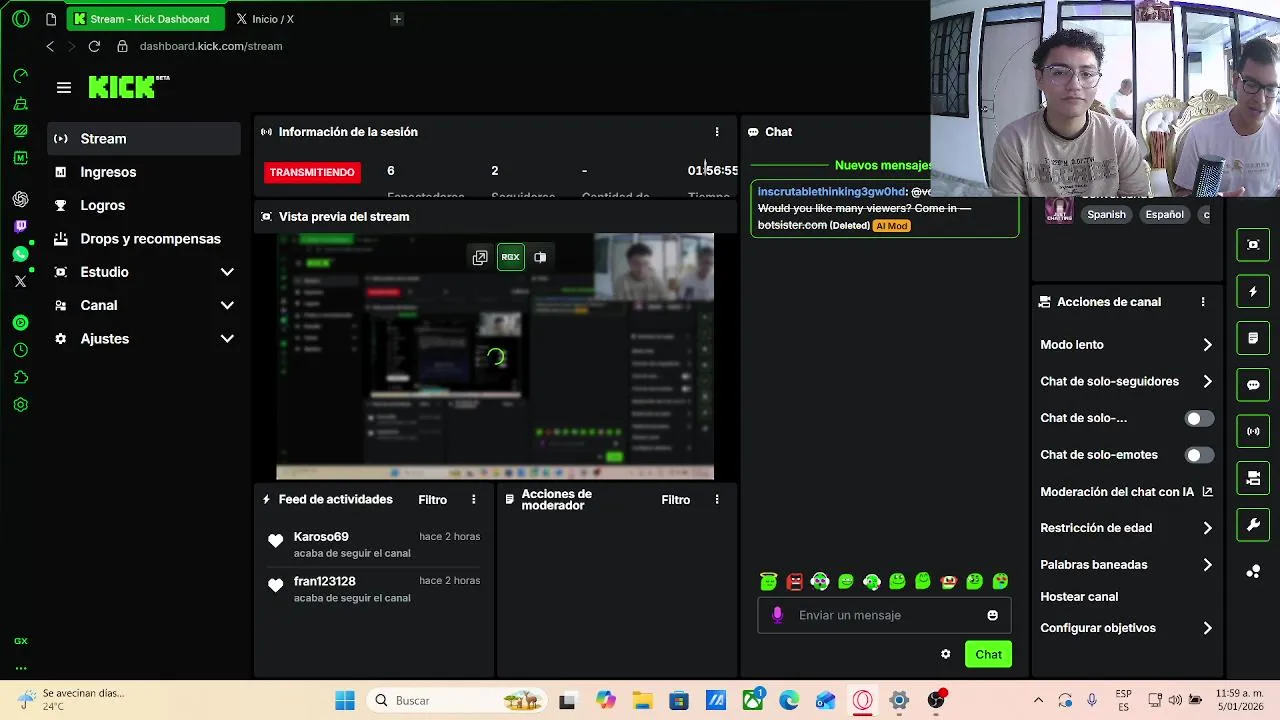The height and width of the screenshot is (720, 1280).
Task: Toggle Chat de solo-... switch
Action: click(1199, 418)
